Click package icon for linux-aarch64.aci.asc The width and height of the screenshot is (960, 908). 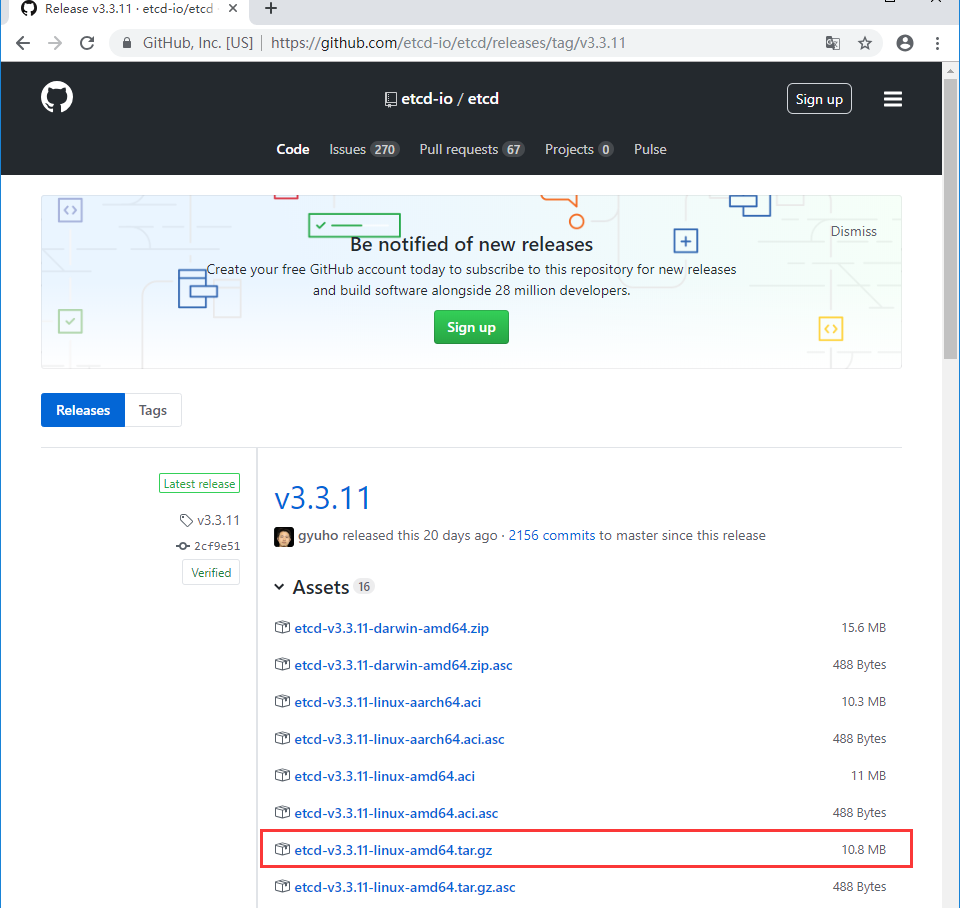tap(282, 738)
